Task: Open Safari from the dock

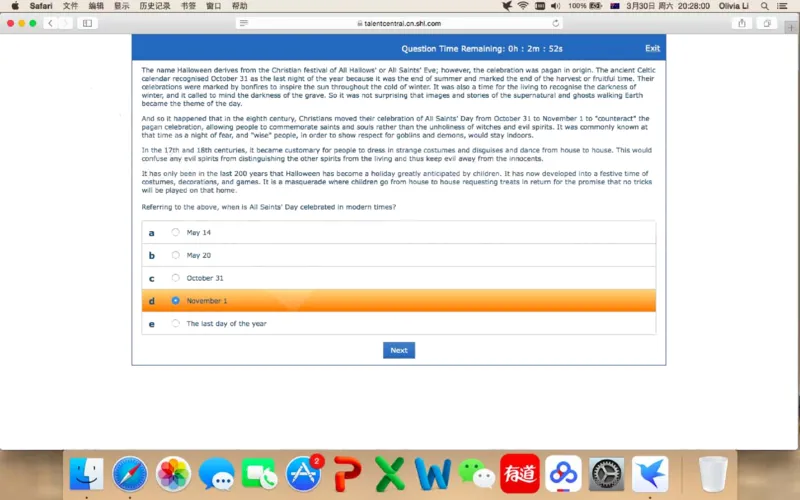Action: point(130,473)
